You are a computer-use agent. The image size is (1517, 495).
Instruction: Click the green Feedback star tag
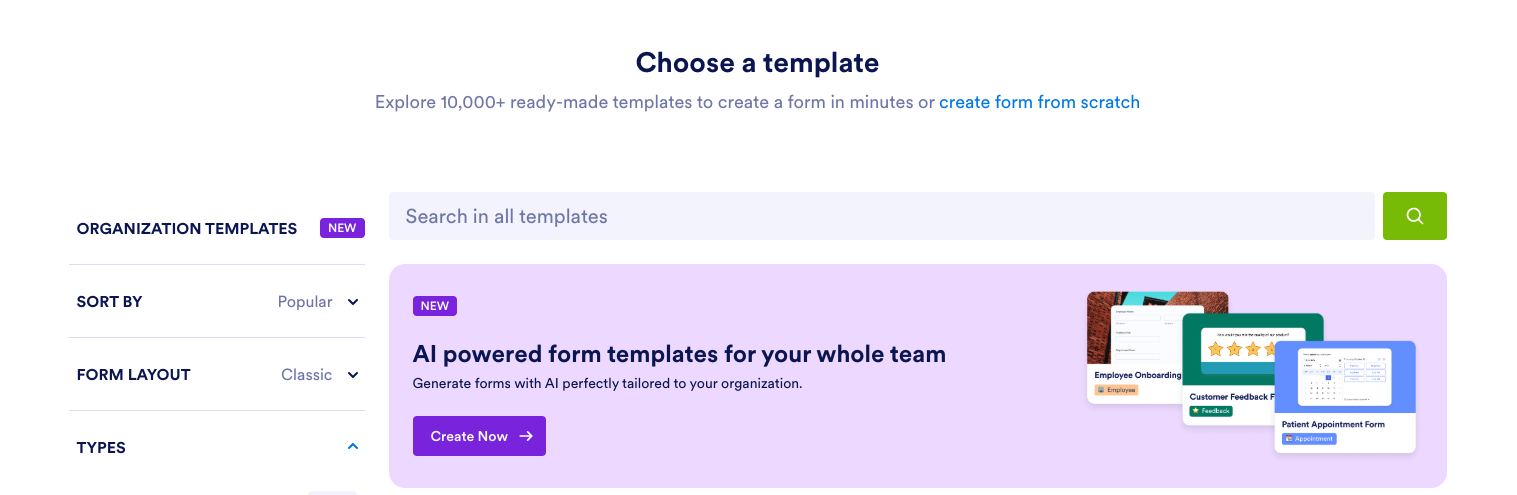click(x=1210, y=411)
